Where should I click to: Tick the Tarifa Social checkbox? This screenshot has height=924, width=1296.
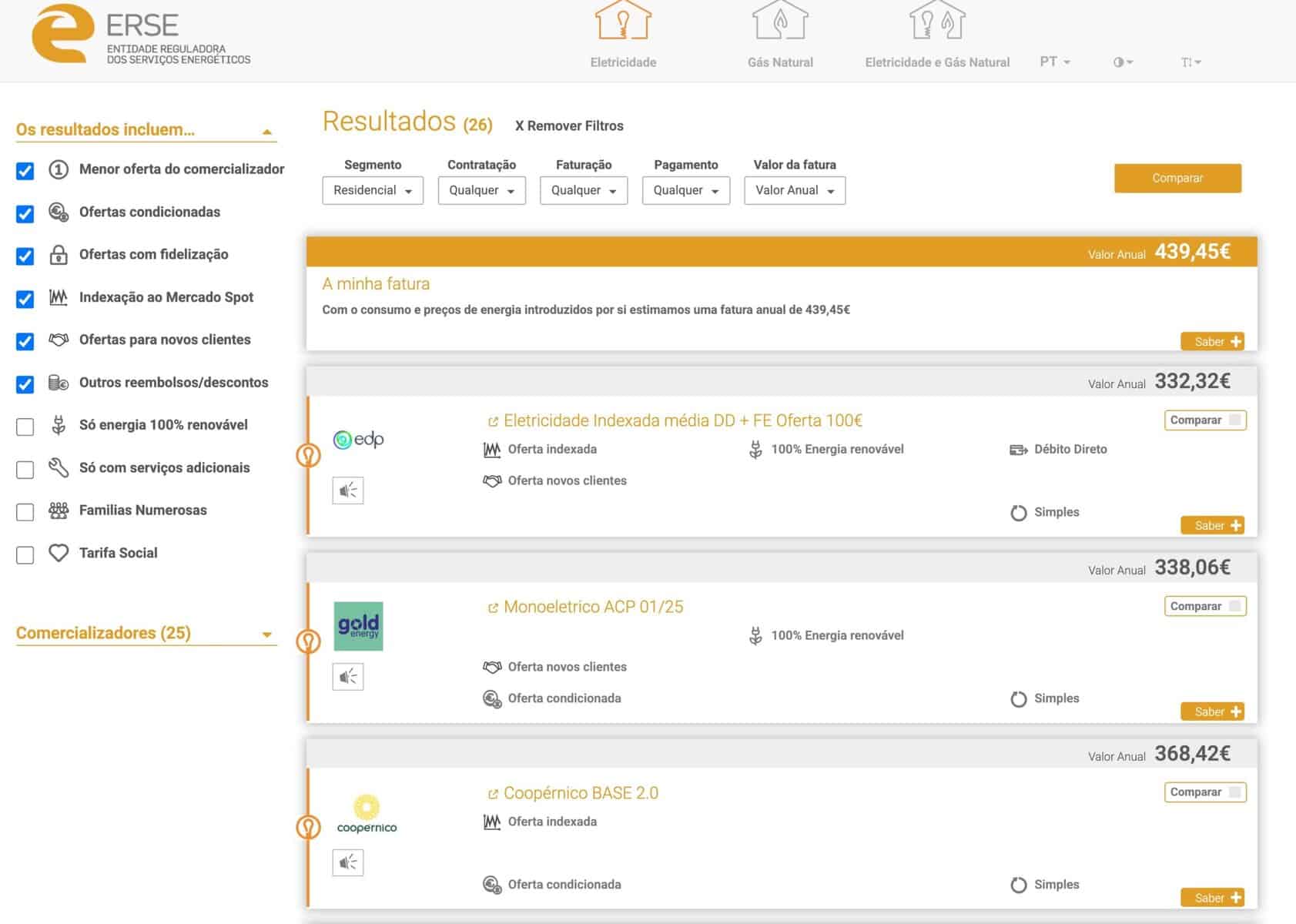[x=25, y=554]
